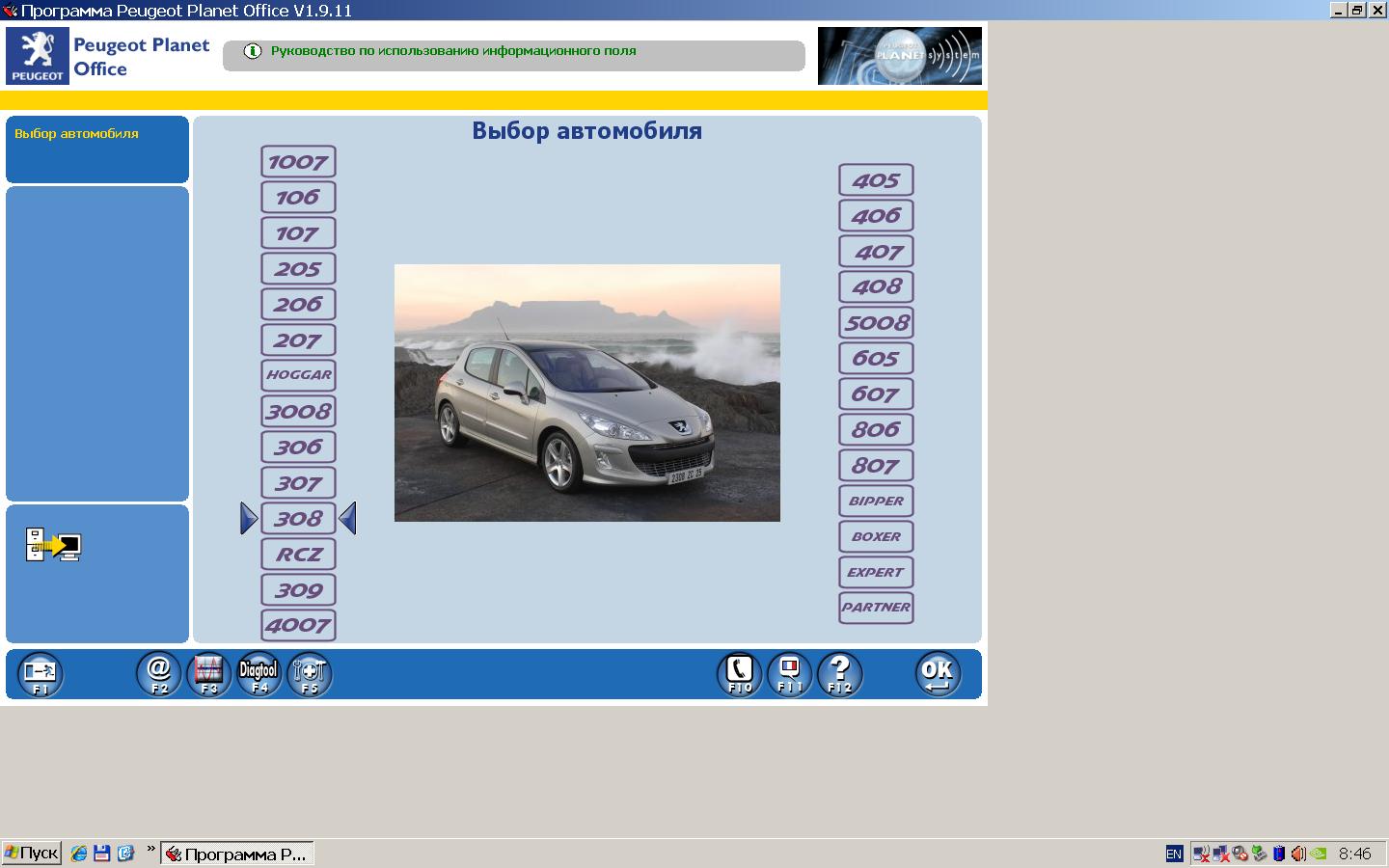Viewport: 1389px width, 868px height.
Task: Choose the 806 model button
Action: (x=876, y=430)
